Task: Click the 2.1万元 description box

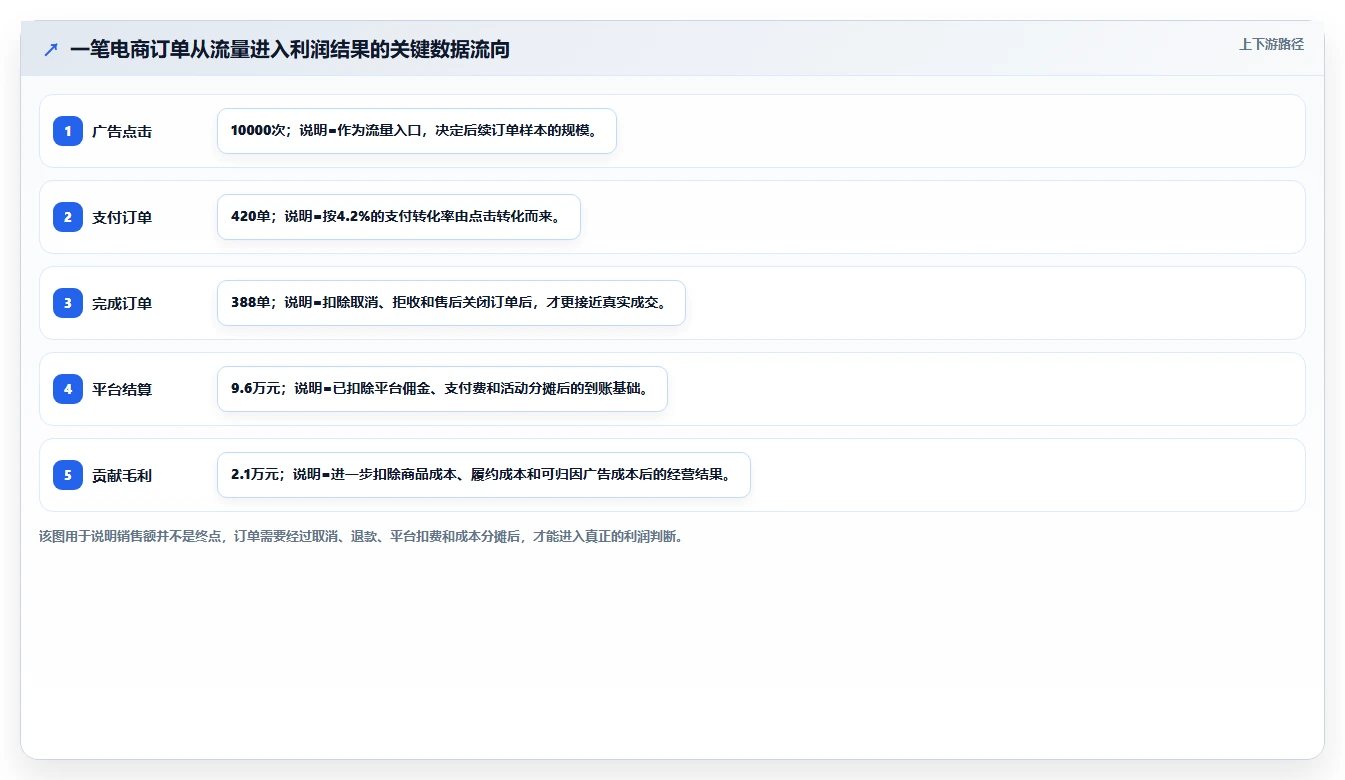Action: point(484,475)
